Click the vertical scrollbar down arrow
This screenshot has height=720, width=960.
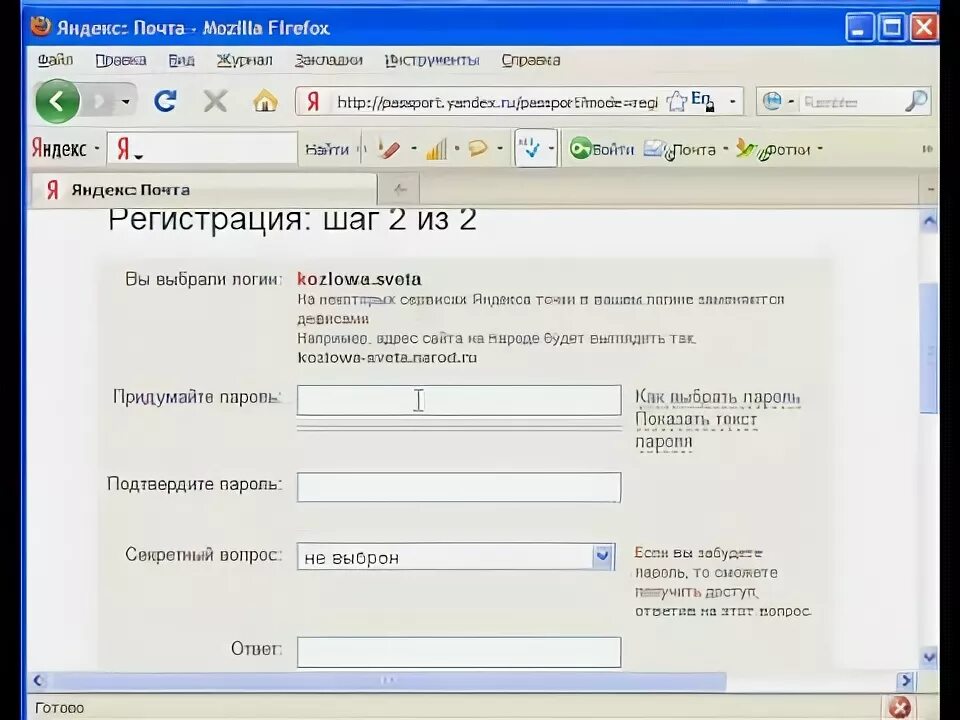tap(929, 658)
